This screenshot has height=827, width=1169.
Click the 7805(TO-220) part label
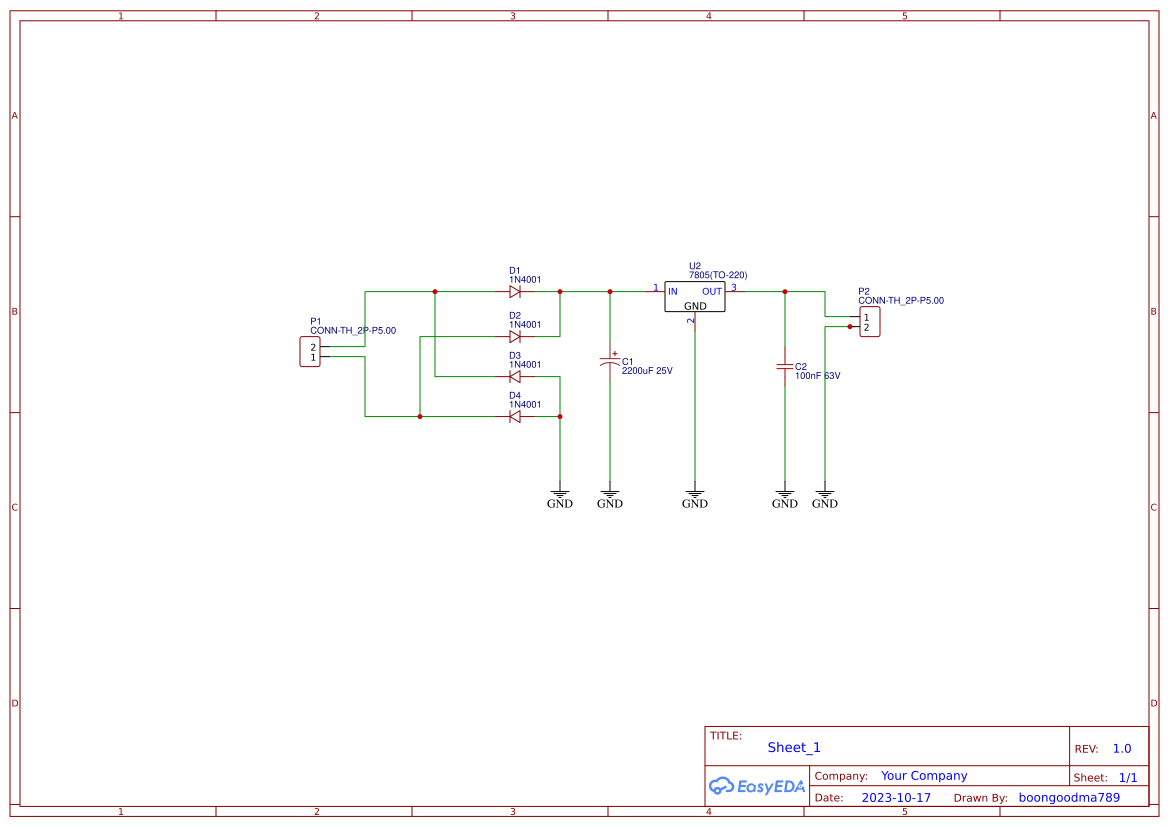[x=718, y=275]
